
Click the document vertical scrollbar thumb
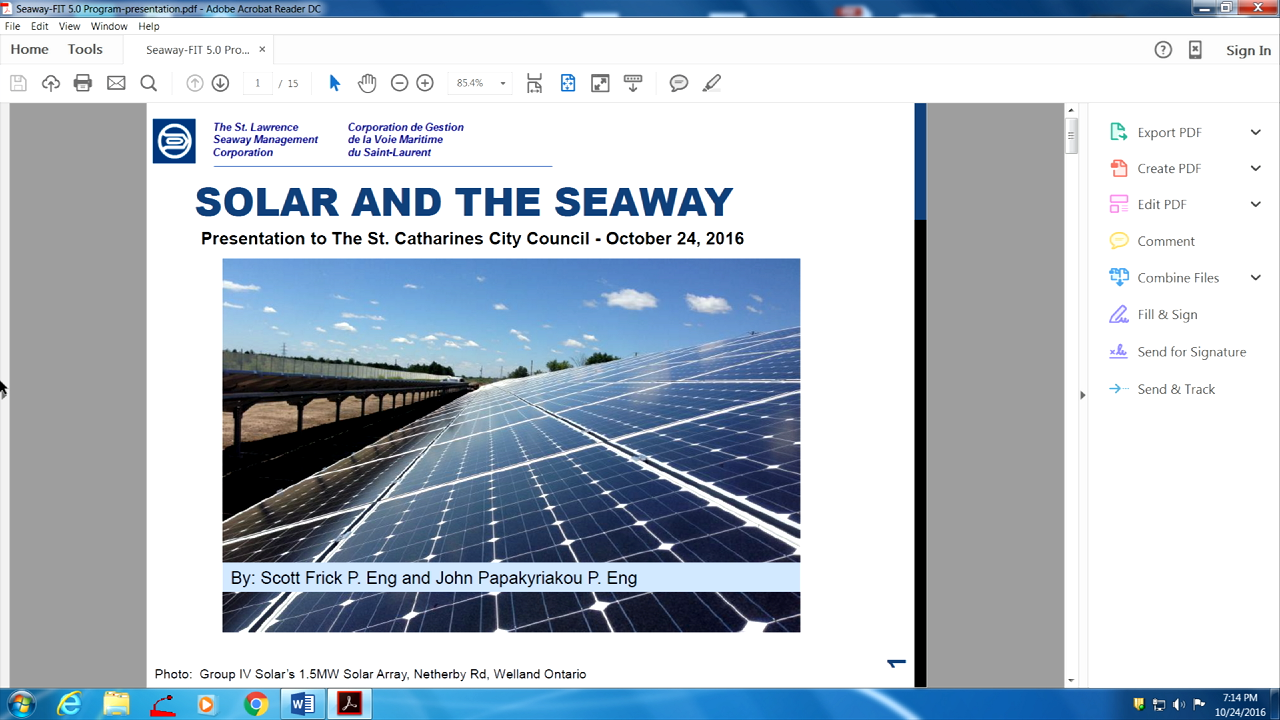1071,135
